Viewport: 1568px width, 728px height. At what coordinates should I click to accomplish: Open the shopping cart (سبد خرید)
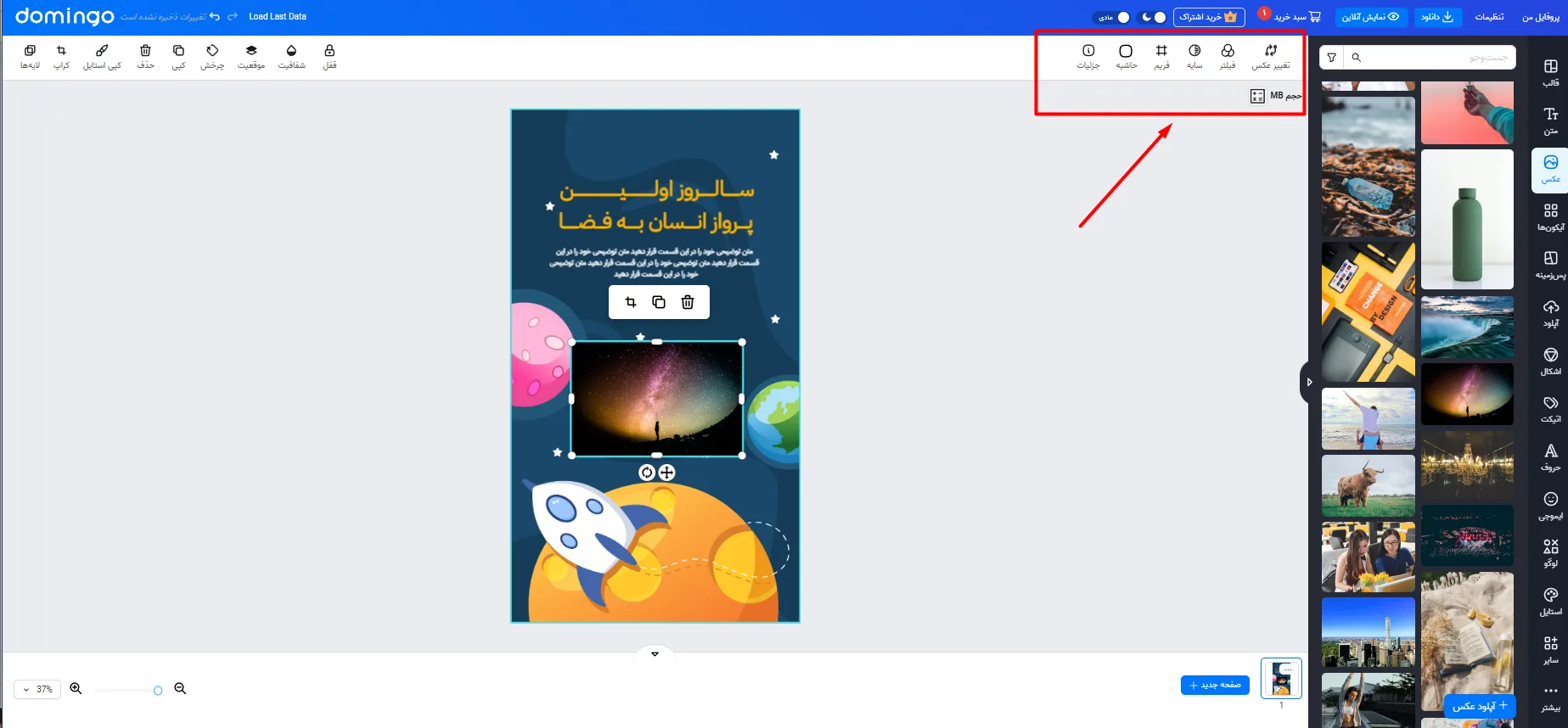pos(1297,16)
